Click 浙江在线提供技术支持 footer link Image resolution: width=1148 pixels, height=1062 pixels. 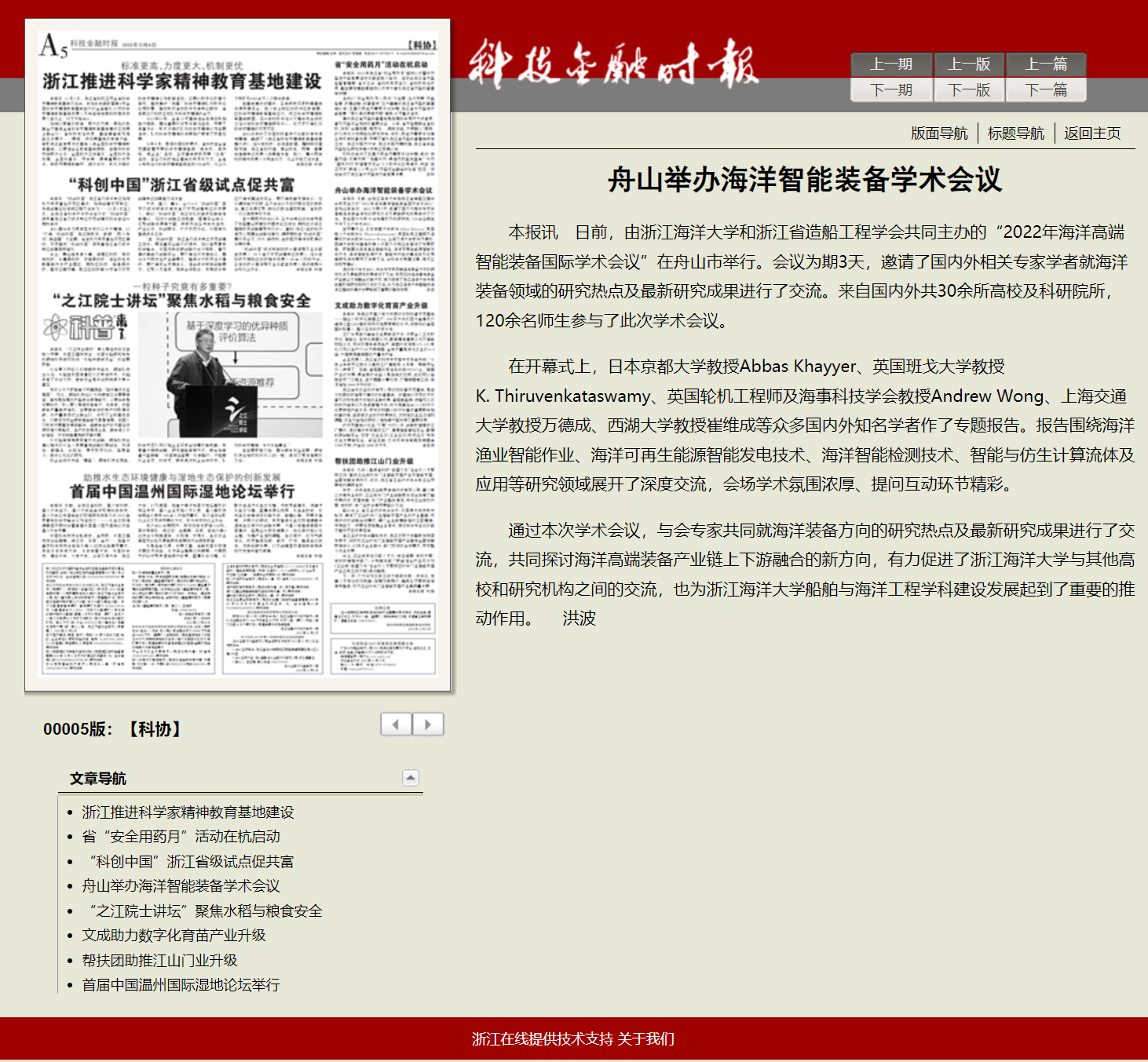543,1039
